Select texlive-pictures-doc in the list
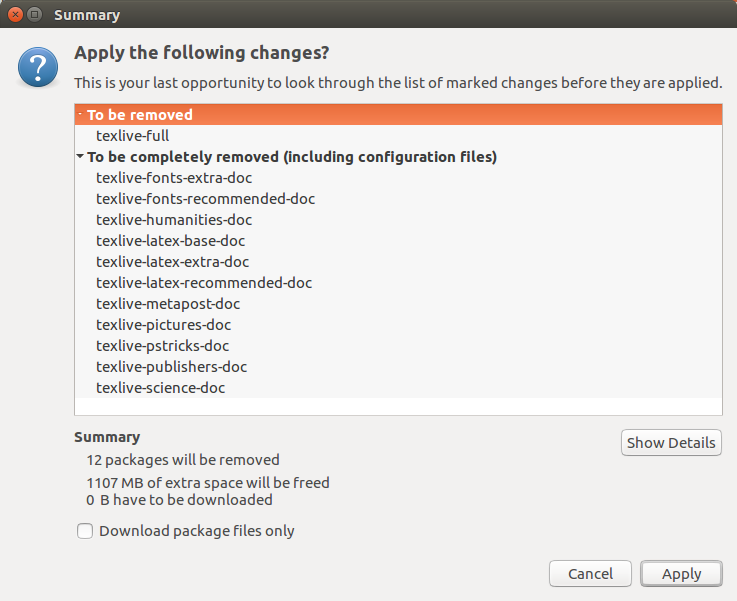 163,325
